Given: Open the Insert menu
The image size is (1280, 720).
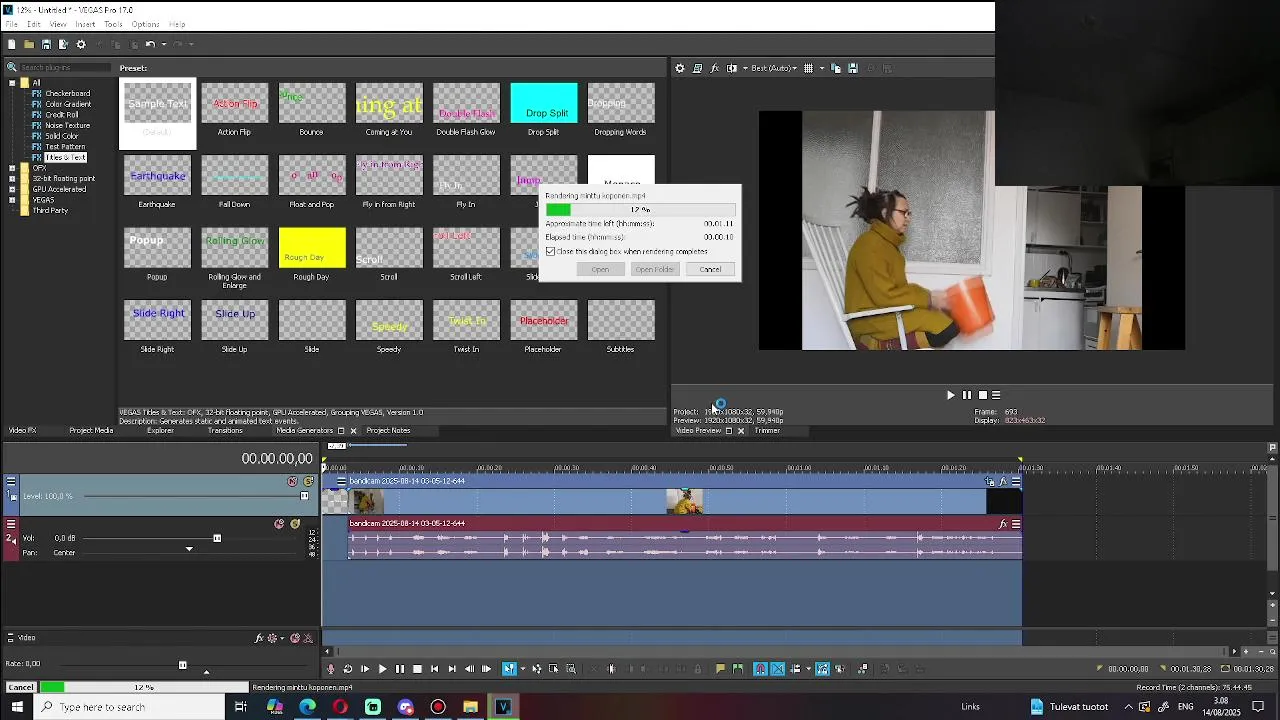Looking at the screenshot, I should [85, 24].
